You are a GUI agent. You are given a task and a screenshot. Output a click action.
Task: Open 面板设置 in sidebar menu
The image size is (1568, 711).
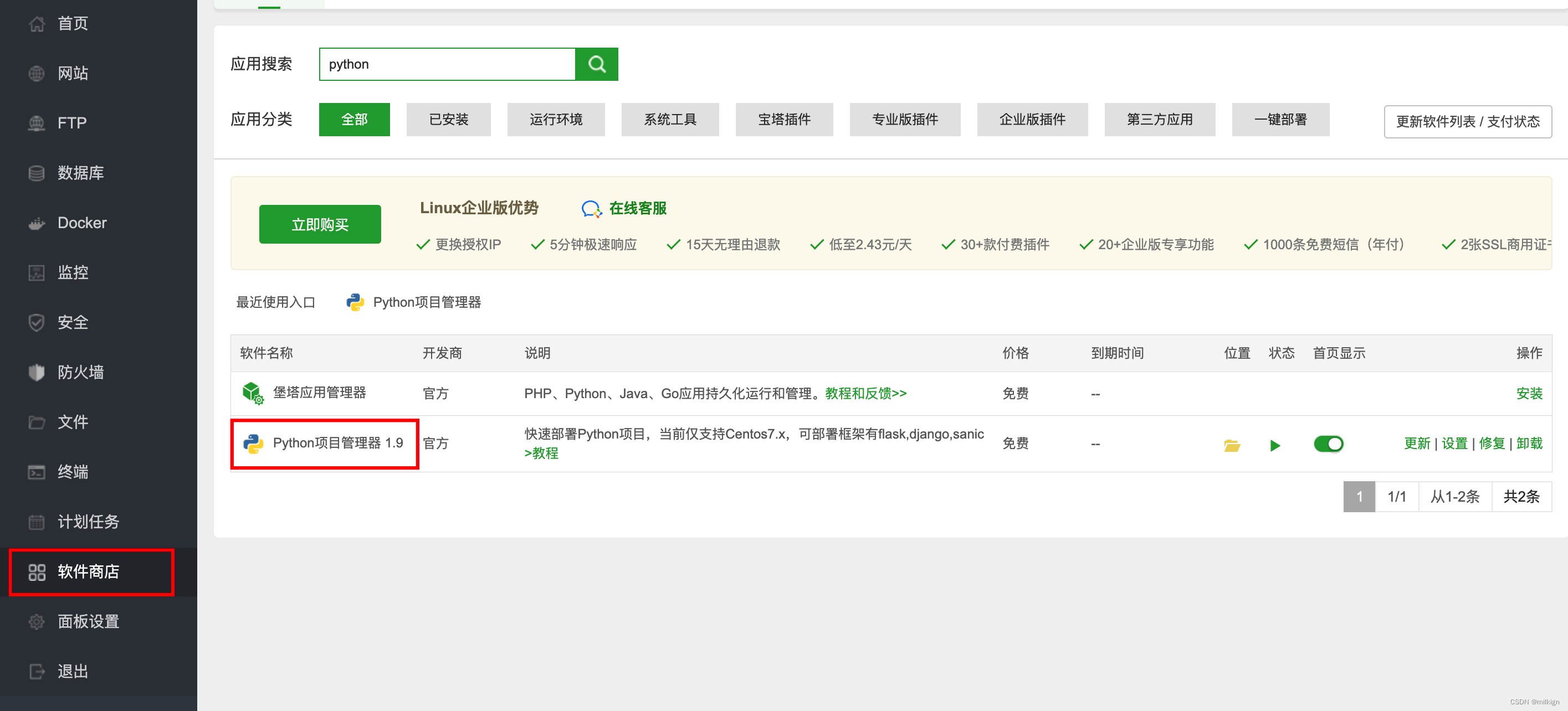[x=88, y=622]
